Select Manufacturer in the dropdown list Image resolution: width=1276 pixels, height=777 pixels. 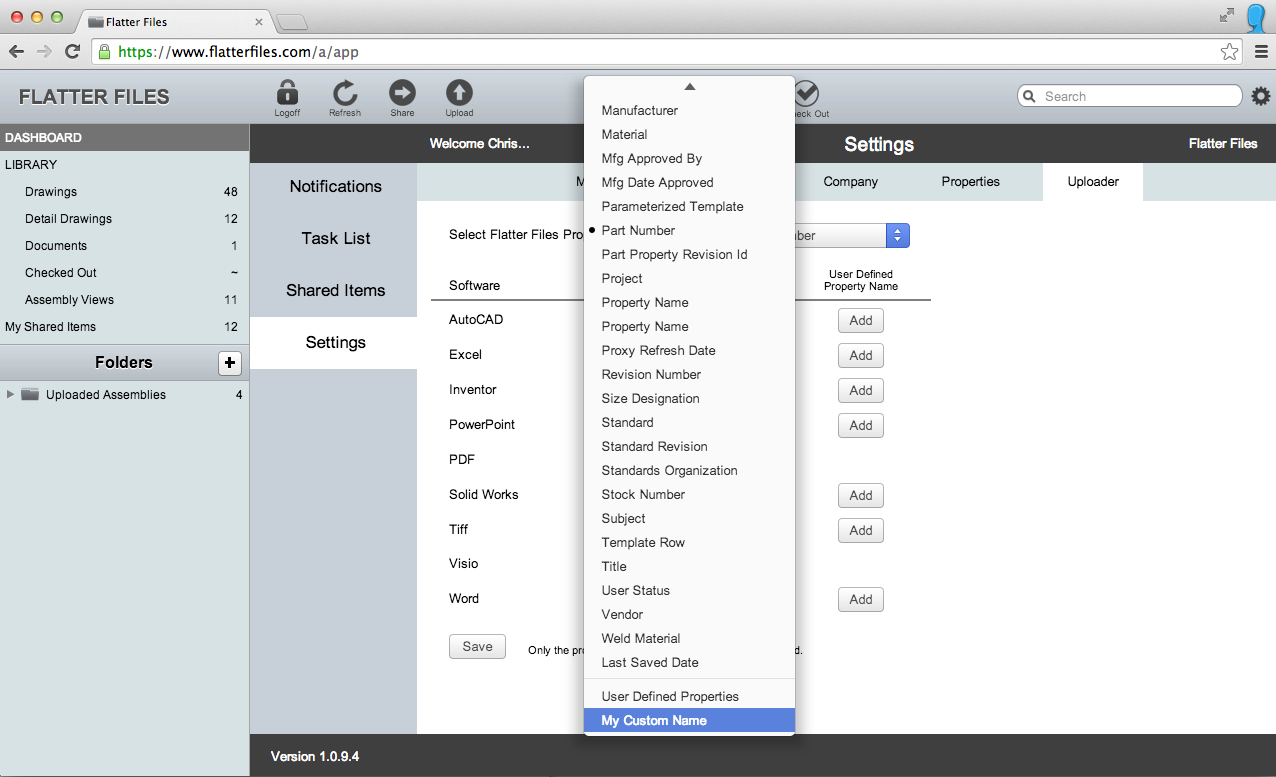689,110
